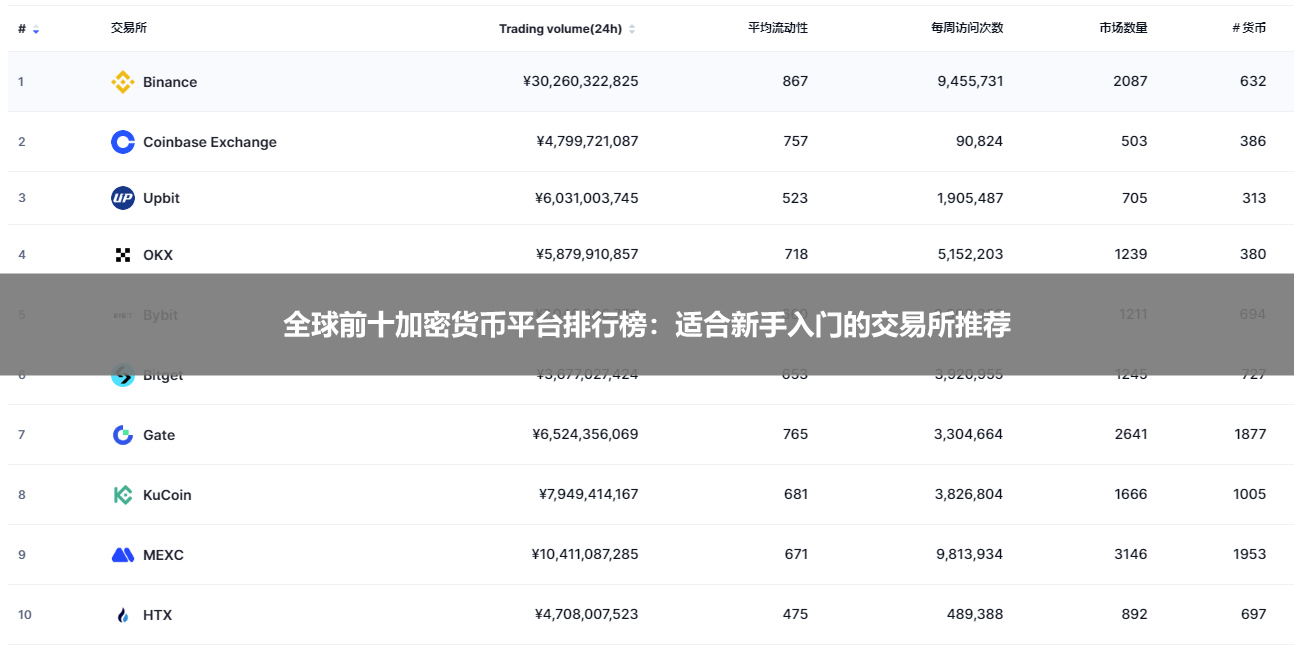This screenshot has width=1294, height=649.
Task: Click Upbit liquidity score 523
Action: tap(795, 198)
